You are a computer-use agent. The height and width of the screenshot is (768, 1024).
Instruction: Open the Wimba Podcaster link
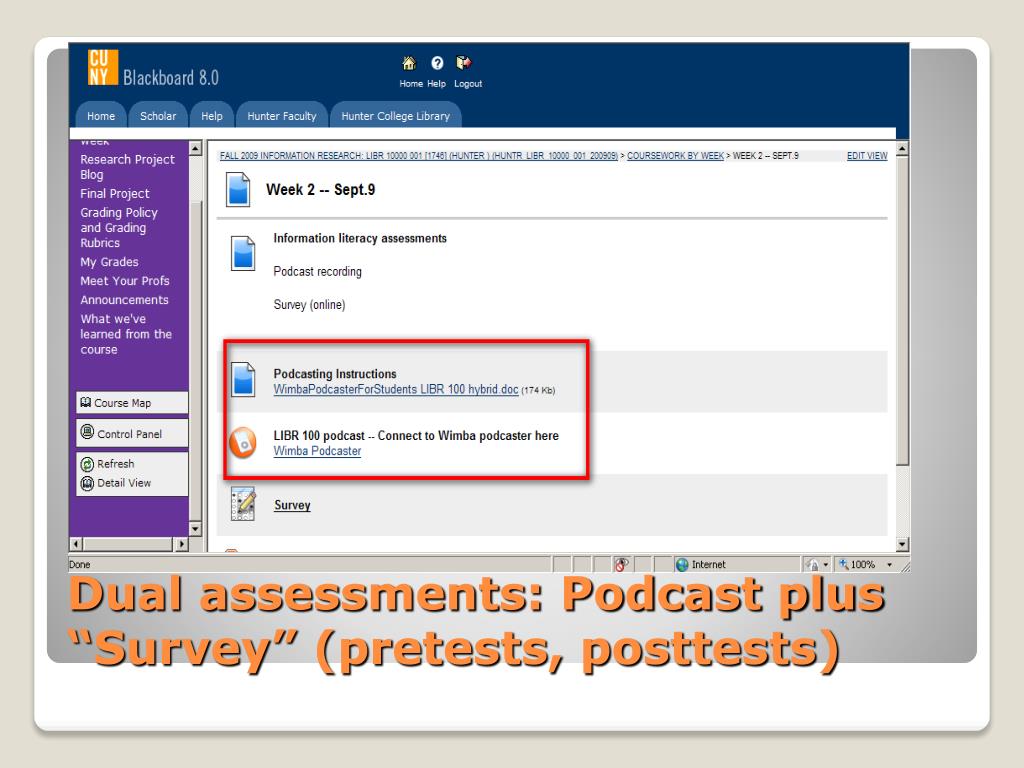pos(317,451)
